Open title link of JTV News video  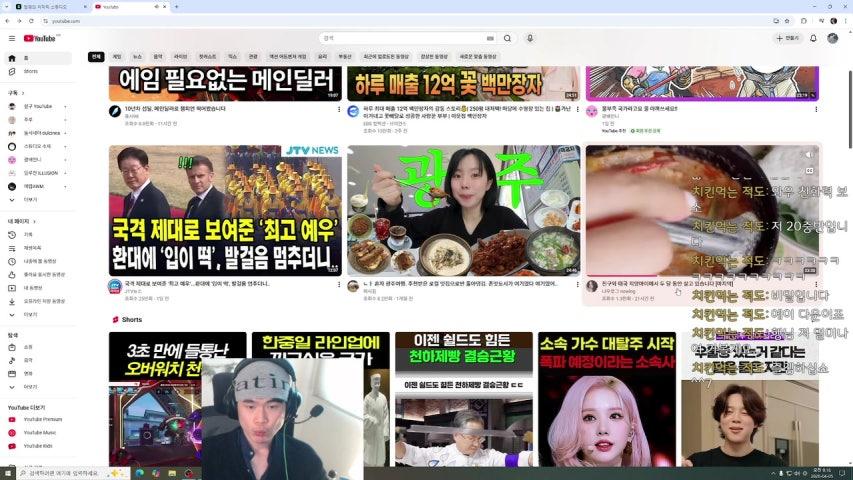tap(197, 284)
